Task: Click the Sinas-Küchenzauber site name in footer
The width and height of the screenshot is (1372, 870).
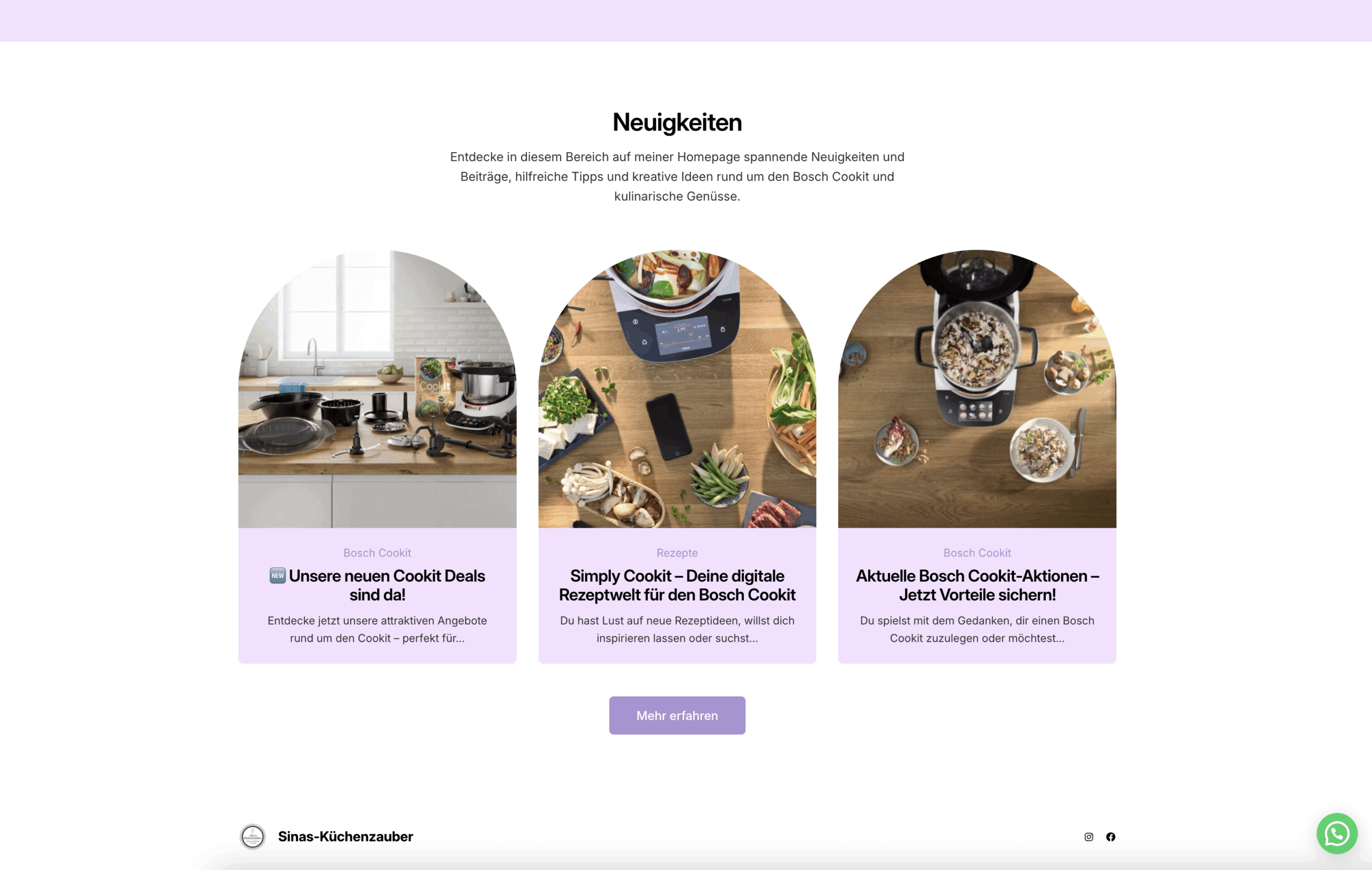Action: [x=345, y=836]
